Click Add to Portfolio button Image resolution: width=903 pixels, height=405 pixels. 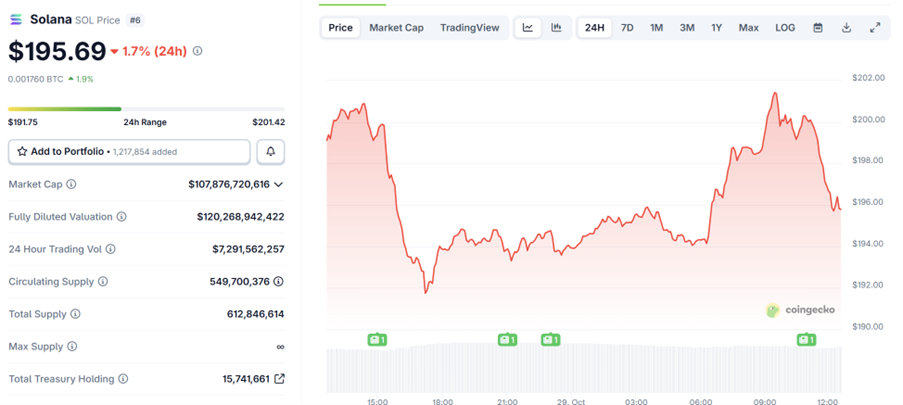pyautogui.click(x=129, y=151)
